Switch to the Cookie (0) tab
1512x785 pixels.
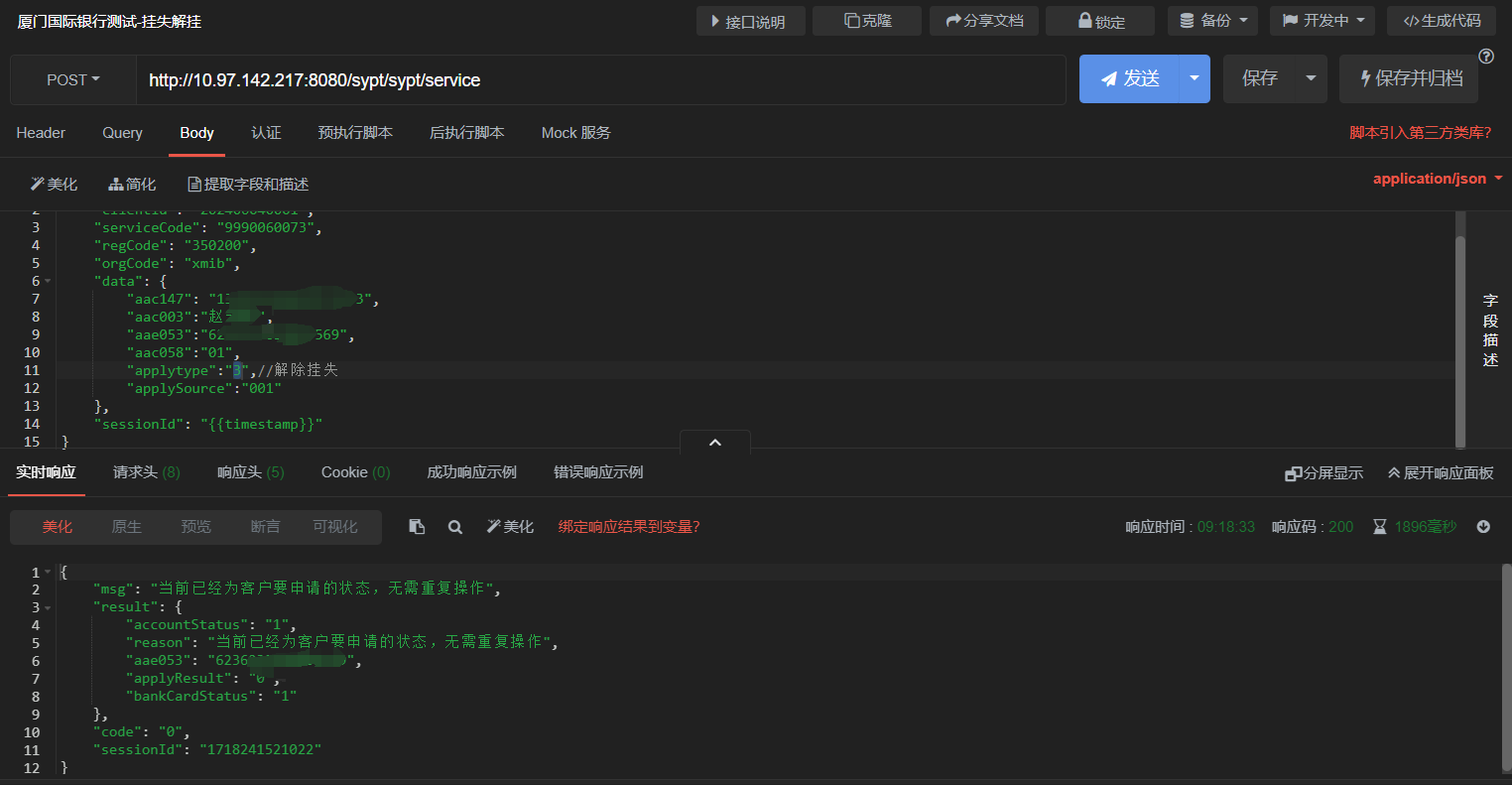(356, 472)
